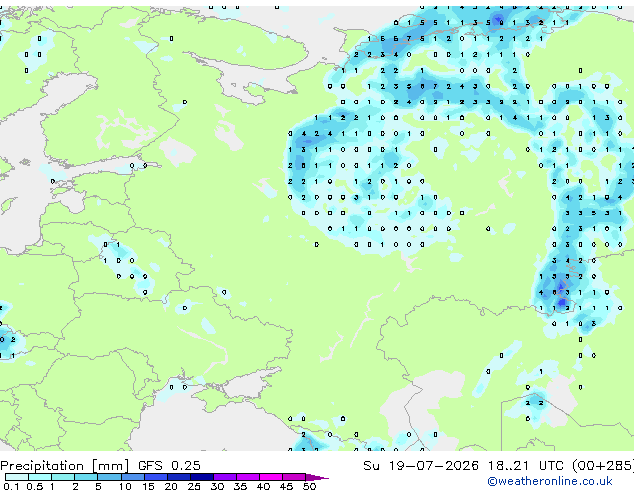Click the '(00+285)' forecast offset text
This screenshot has height=490, width=634.
603,466
